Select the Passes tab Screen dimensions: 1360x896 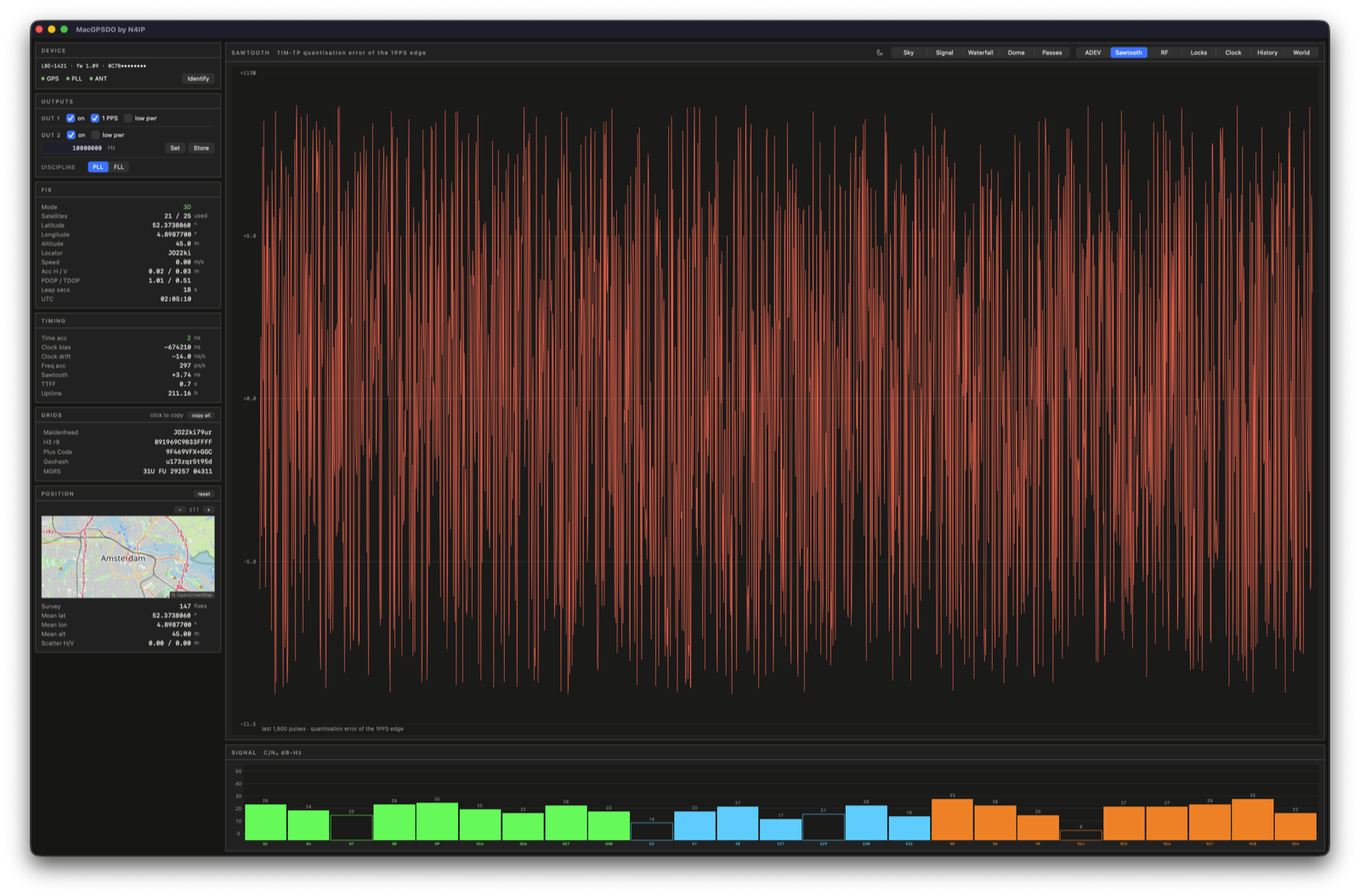[x=1051, y=53]
